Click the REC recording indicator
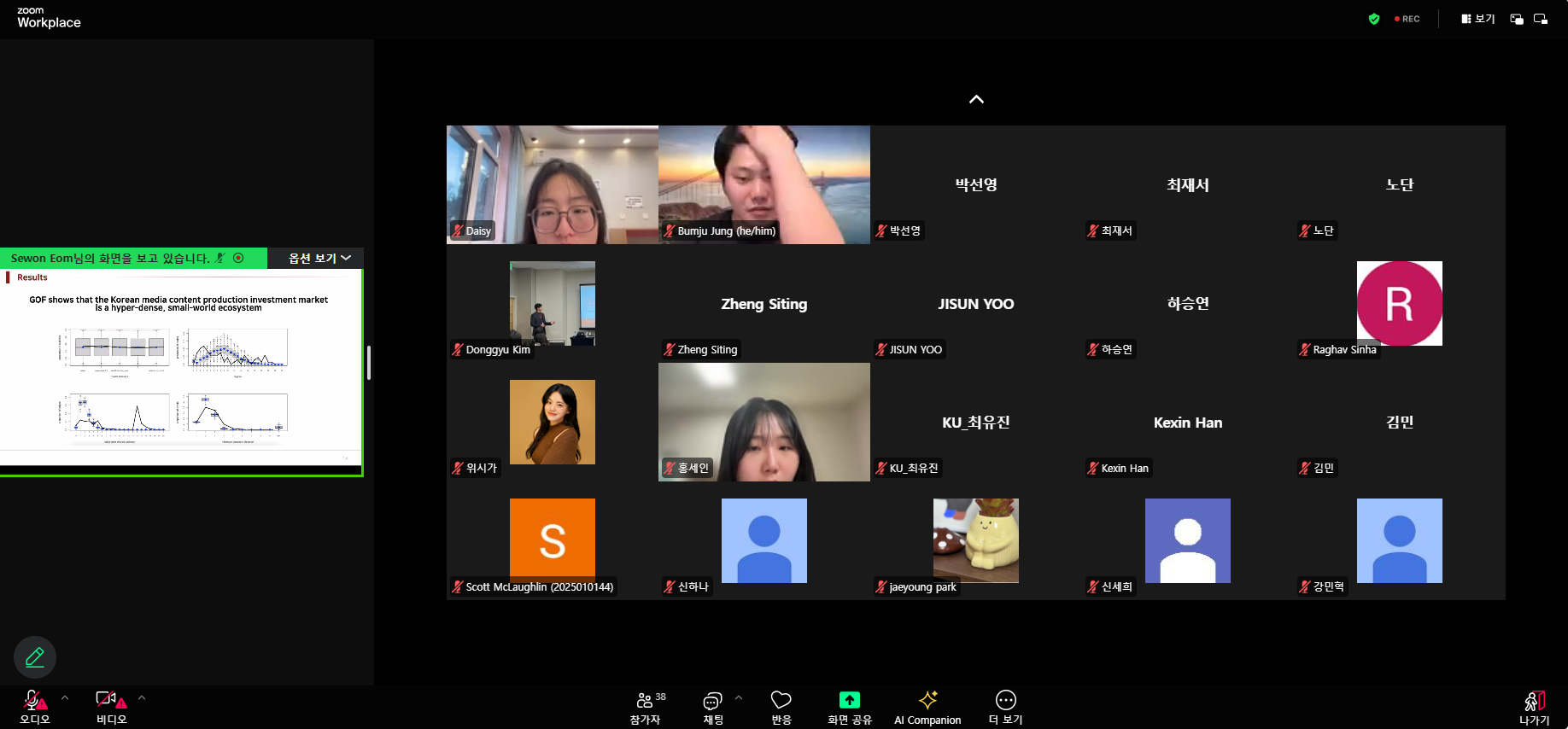The height and width of the screenshot is (729, 1568). pos(1407,19)
